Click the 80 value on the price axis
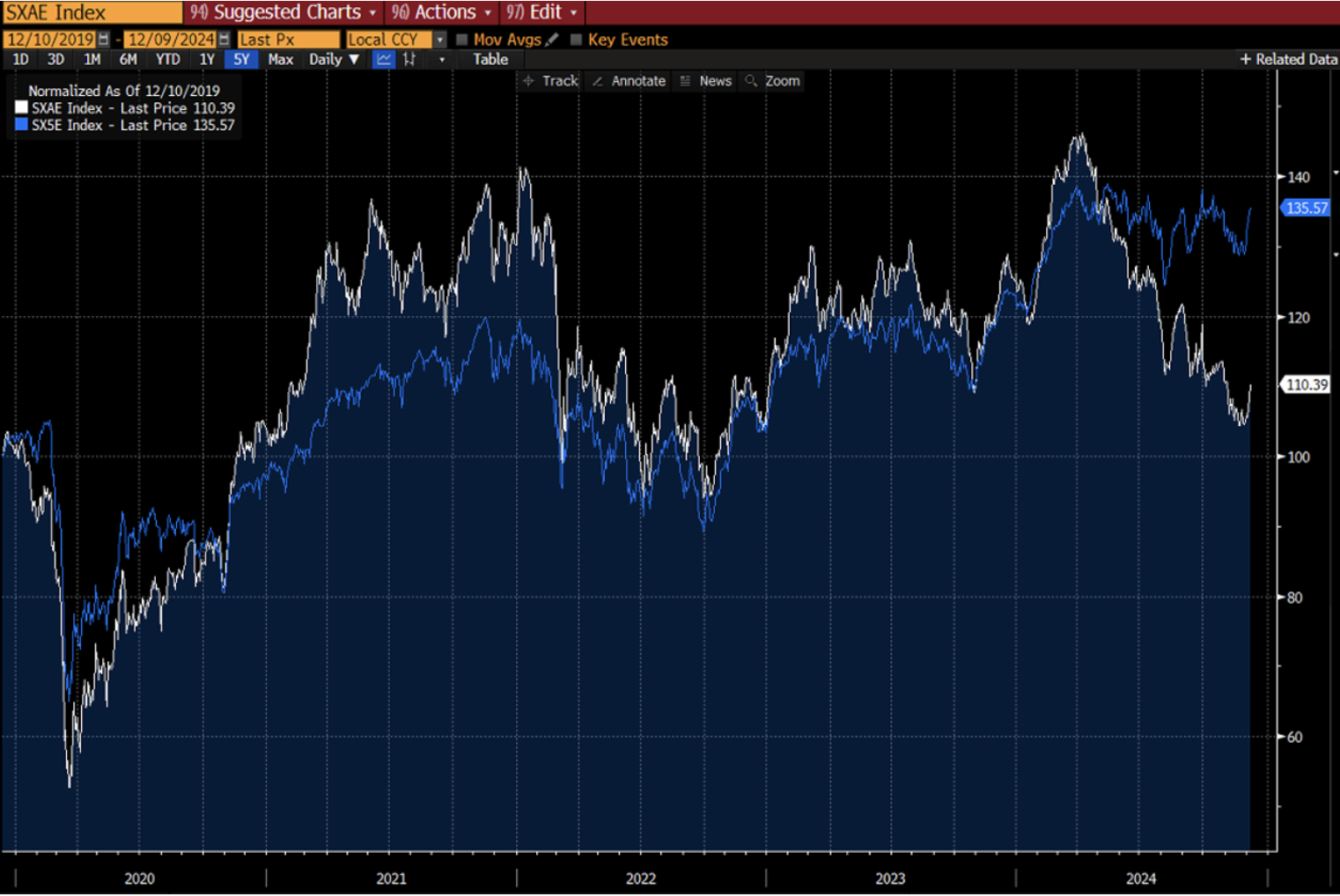 pyautogui.click(x=1295, y=598)
